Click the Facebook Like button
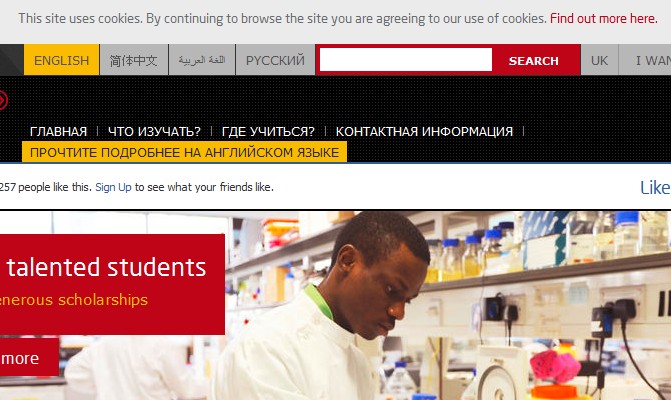 pos(655,187)
